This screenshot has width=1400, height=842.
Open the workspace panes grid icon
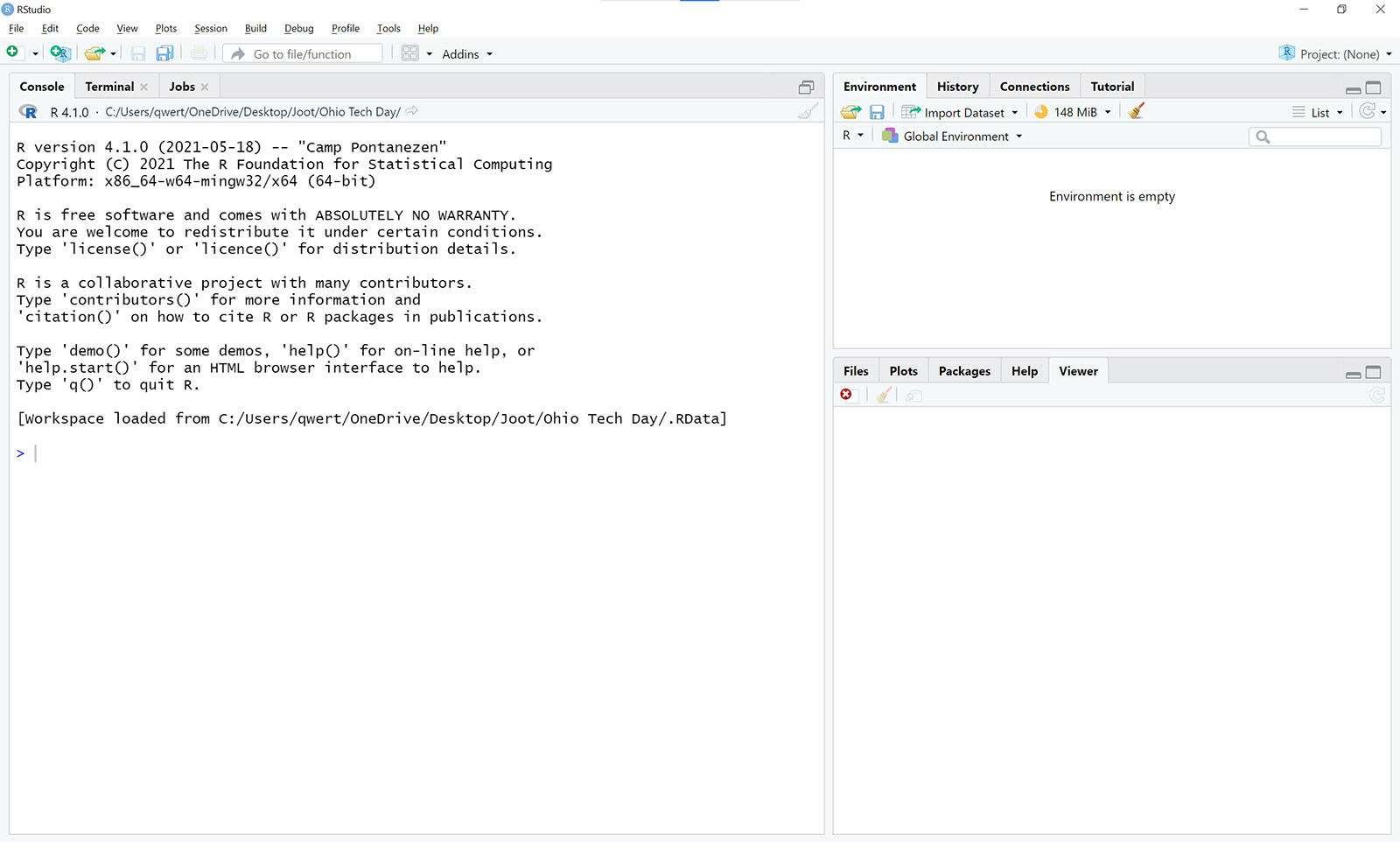pos(409,53)
